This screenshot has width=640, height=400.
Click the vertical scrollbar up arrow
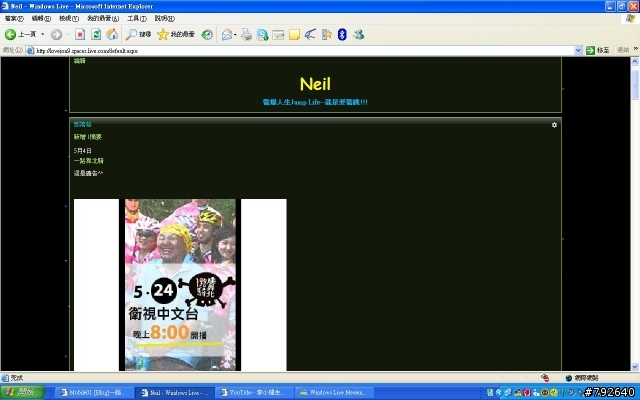point(635,62)
